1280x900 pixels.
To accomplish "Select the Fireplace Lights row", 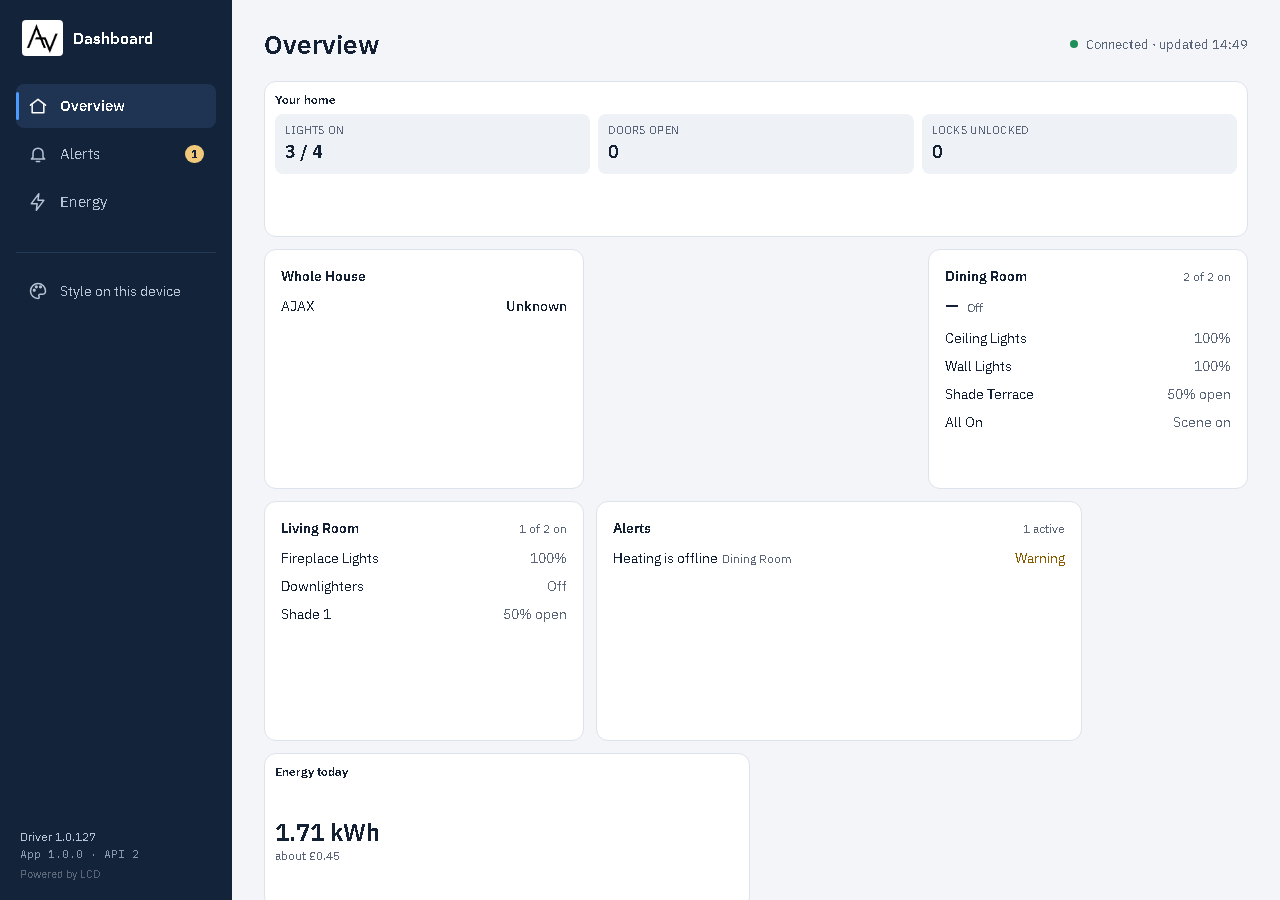I will point(424,558).
